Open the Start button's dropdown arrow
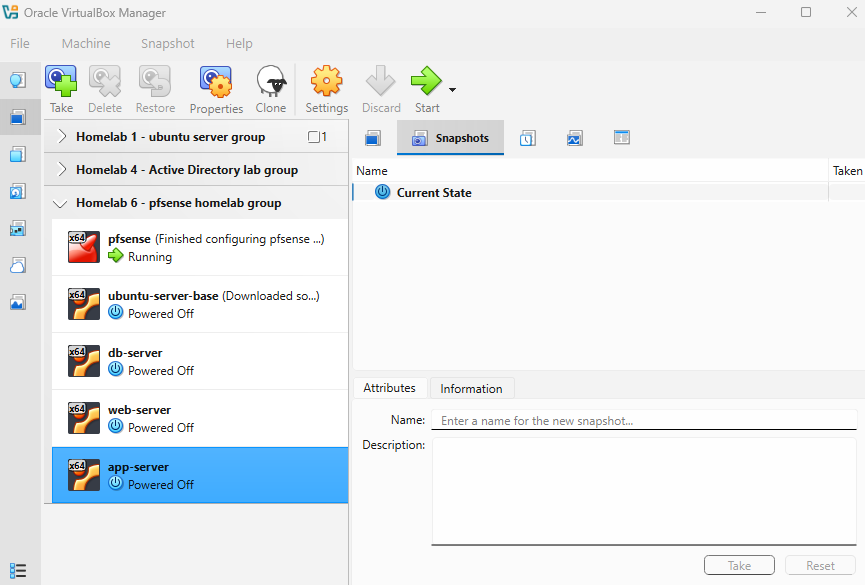The width and height of the screenshot is (865, 585). 452,89
